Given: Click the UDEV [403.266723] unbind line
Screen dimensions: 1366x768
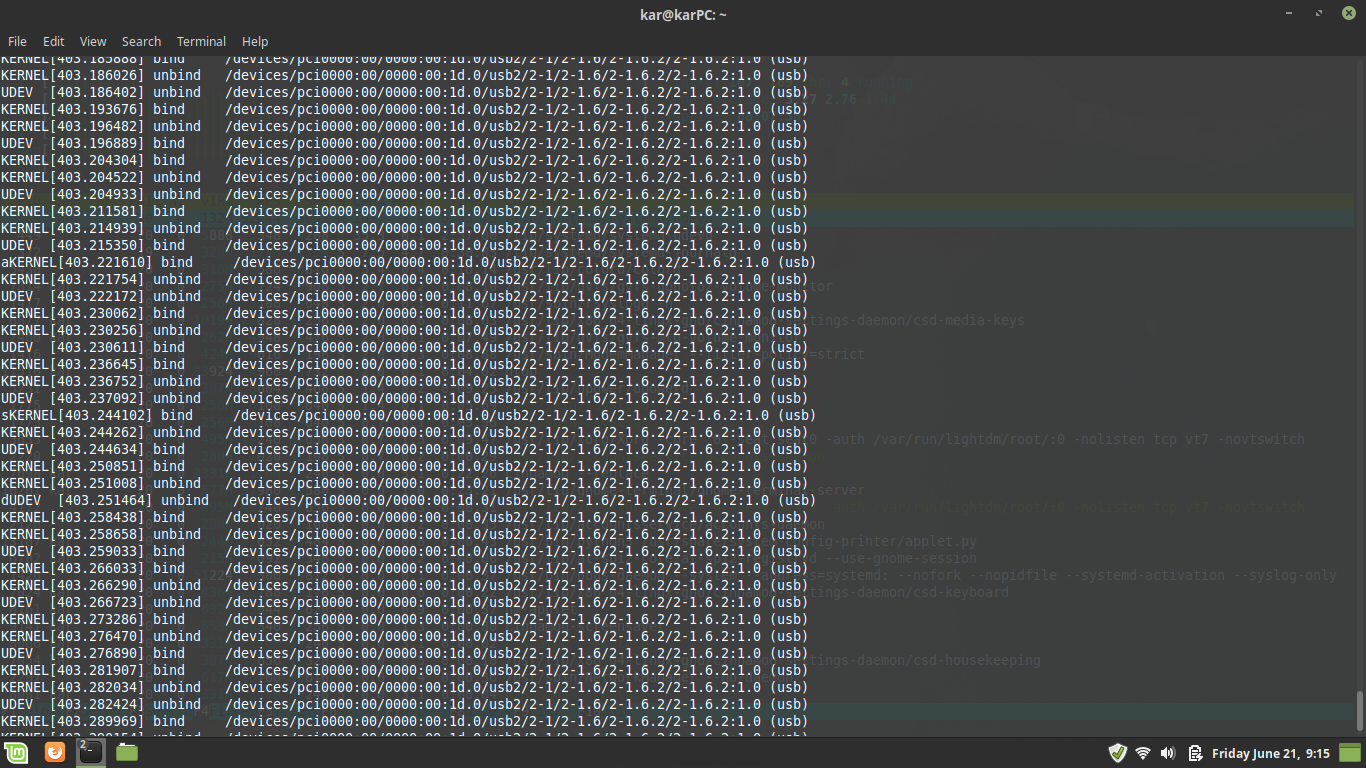Looking at the screenshot, I should click(404, 602).
